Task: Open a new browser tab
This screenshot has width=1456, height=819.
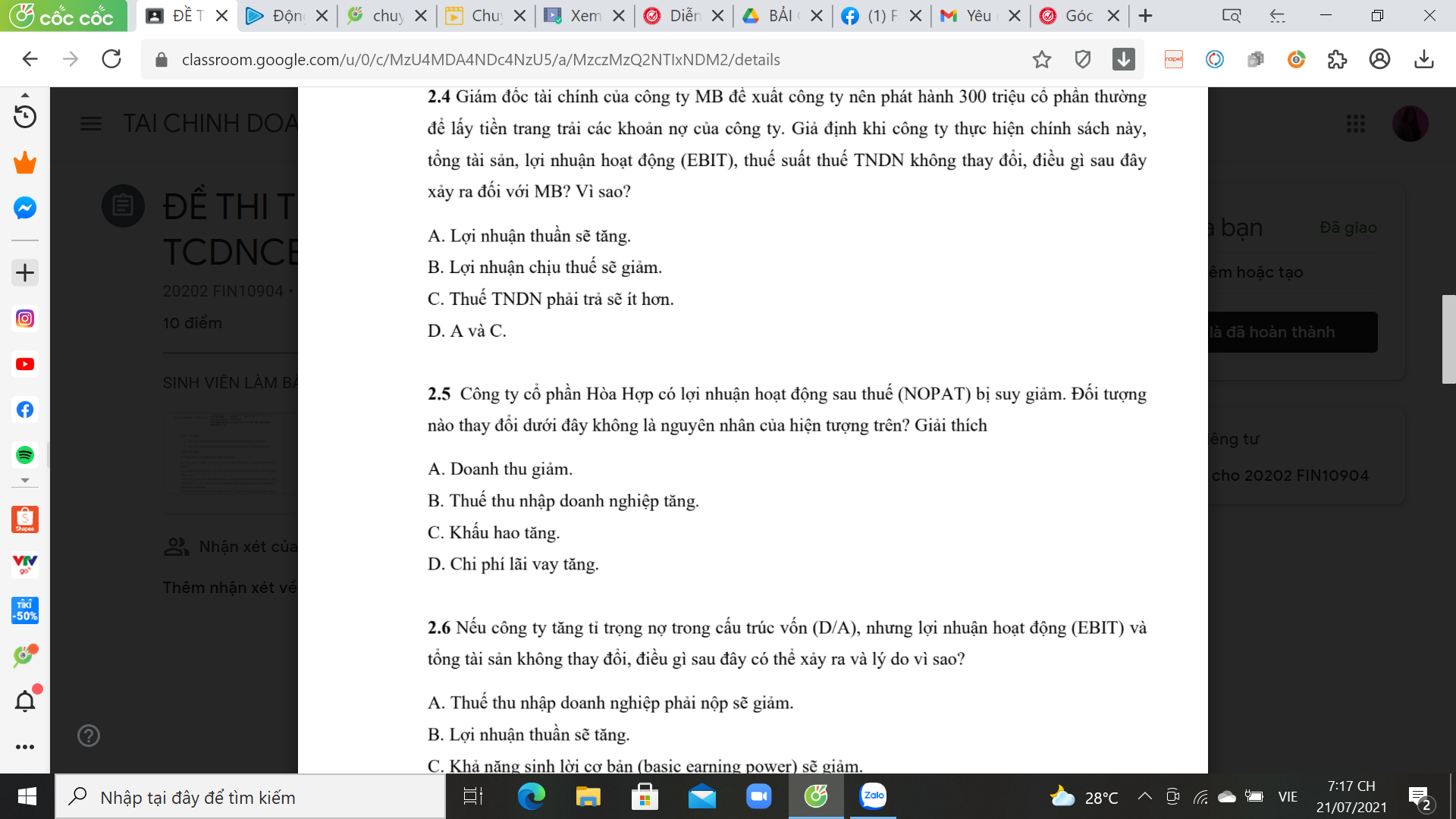Action: tap(1146, 16)
